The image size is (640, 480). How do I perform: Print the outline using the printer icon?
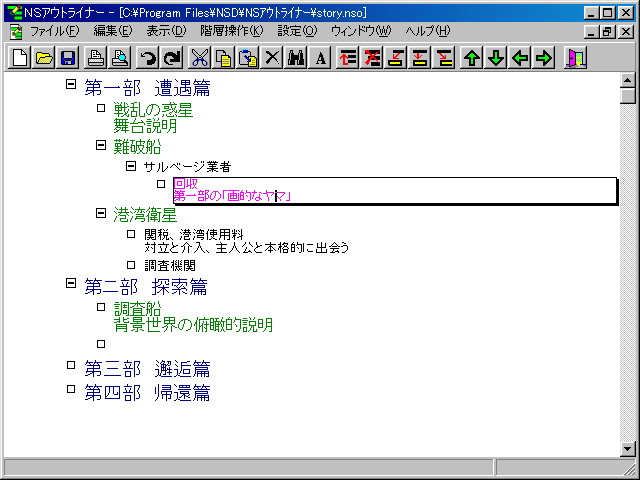click(x=95, y=58)
